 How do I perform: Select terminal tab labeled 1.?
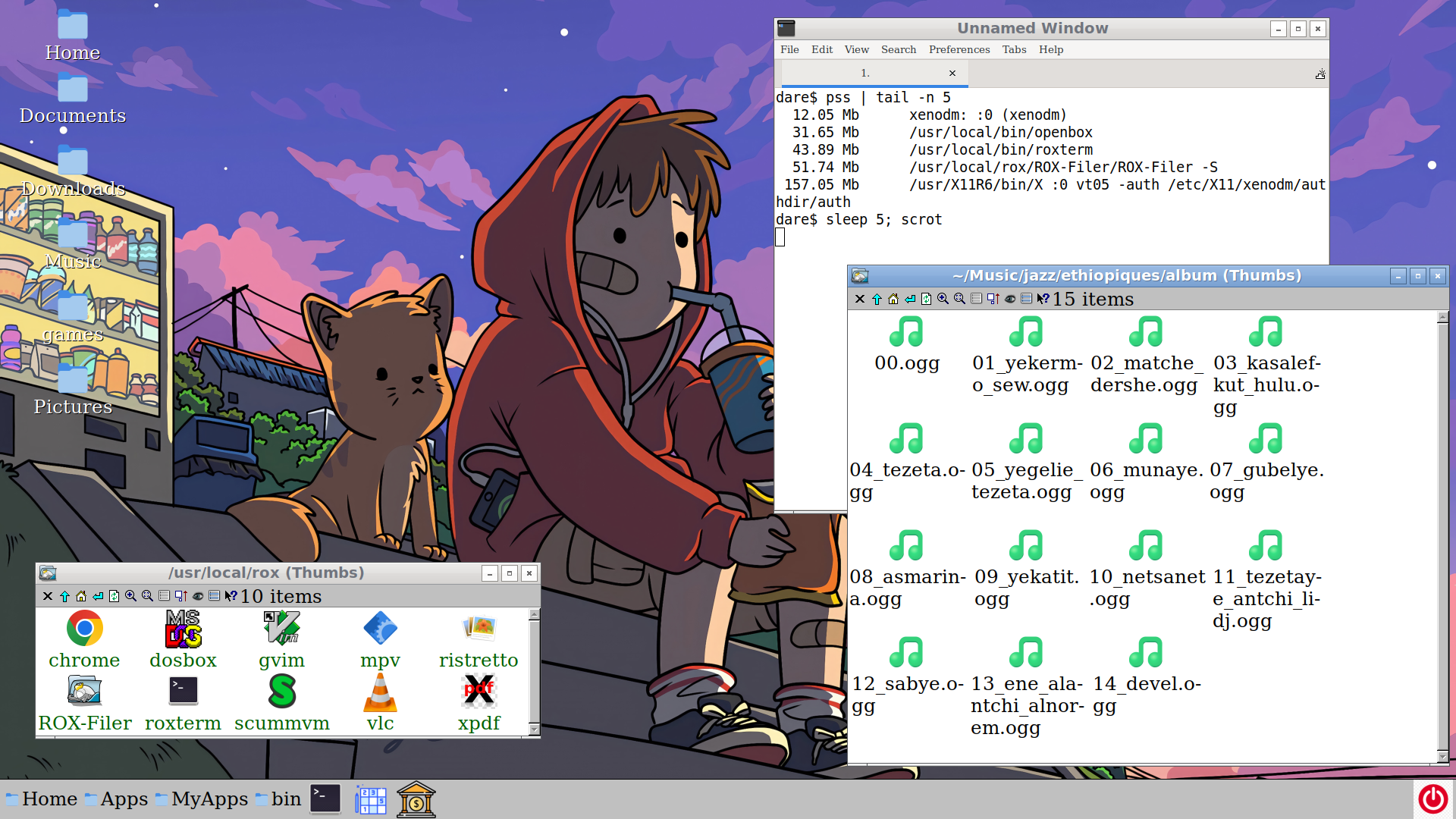point(864,74)
